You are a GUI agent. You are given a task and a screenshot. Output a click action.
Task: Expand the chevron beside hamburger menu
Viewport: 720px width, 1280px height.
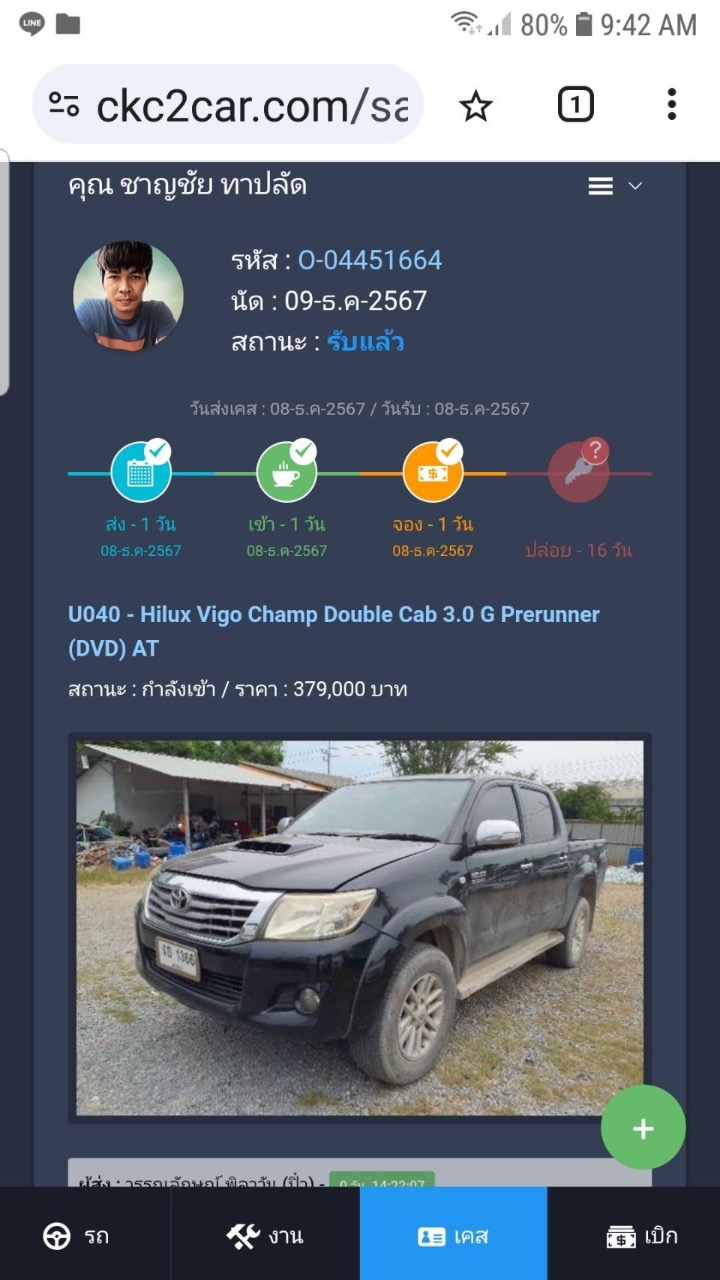(x=634, y=186)
